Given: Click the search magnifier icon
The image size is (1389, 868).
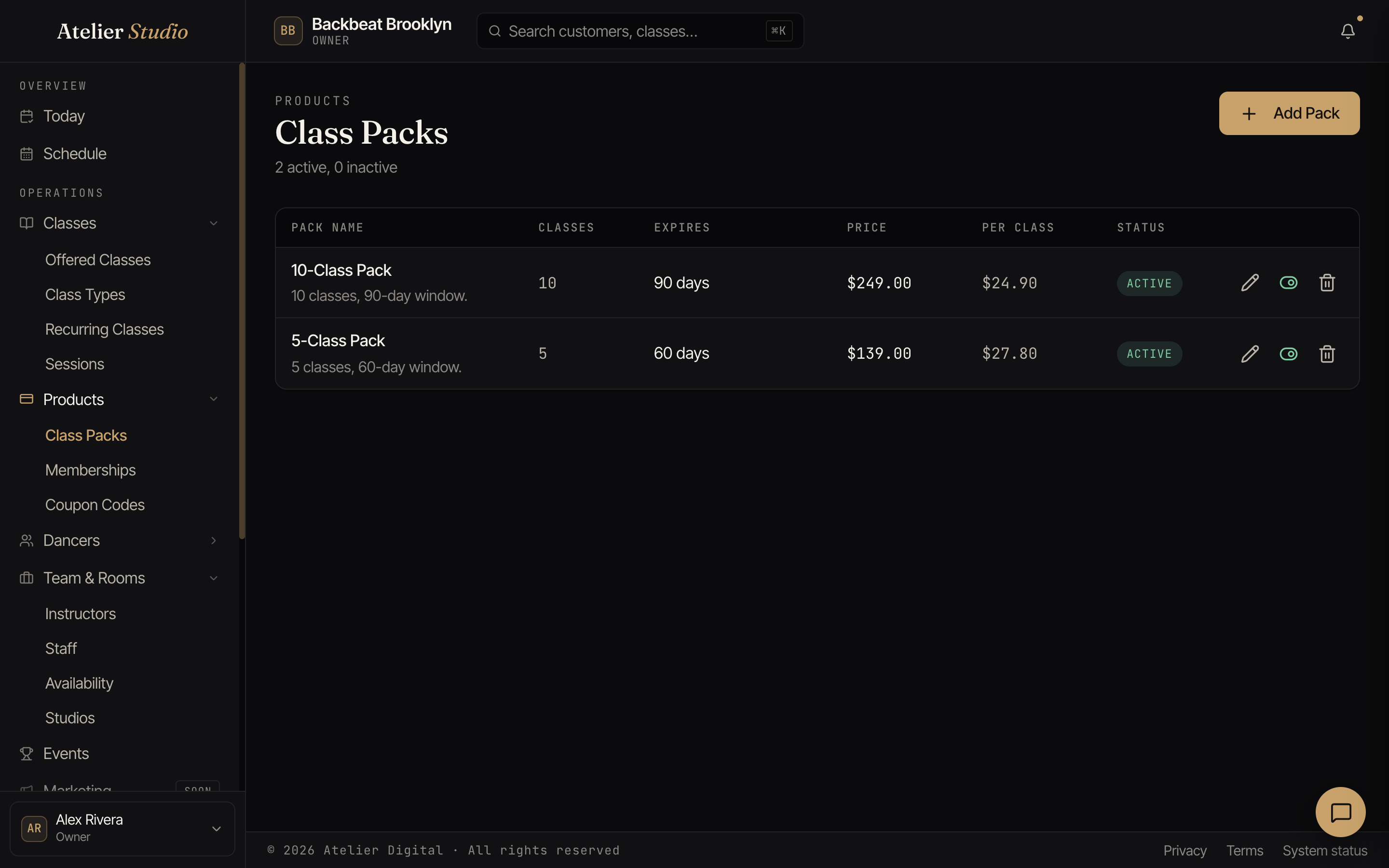Looking at the screenshot, I should 495,31.
